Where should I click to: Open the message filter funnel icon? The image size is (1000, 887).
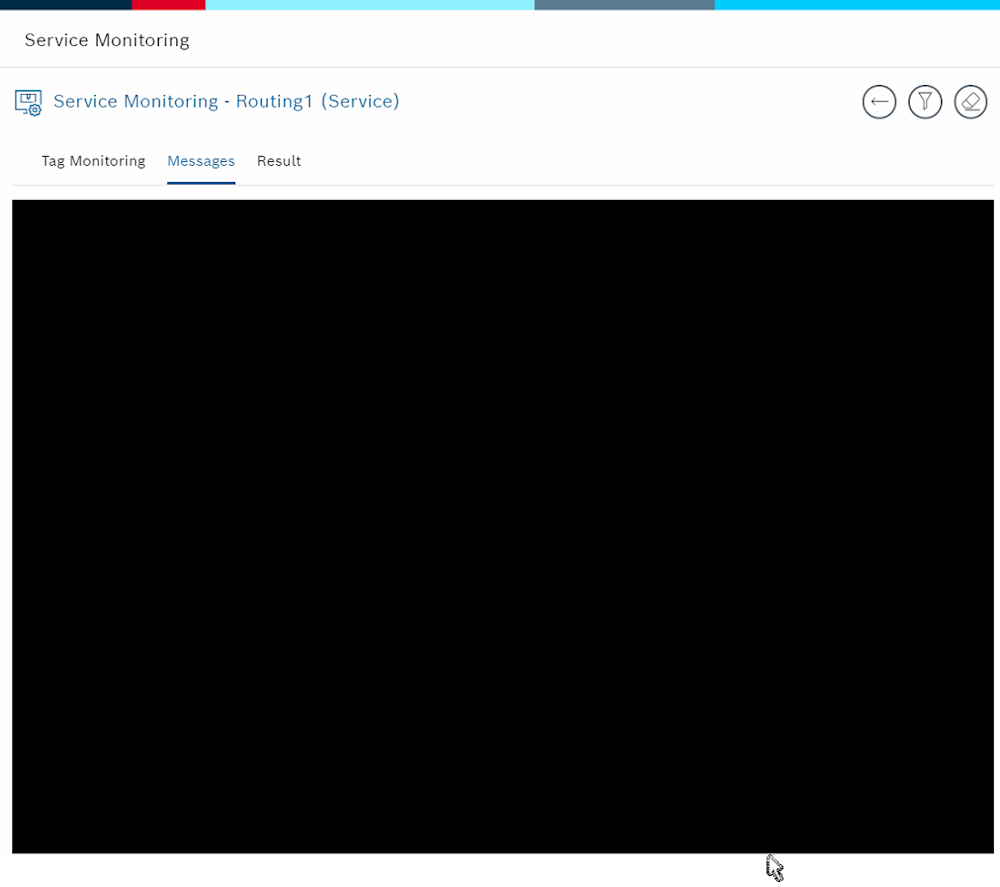coord(925,102)
